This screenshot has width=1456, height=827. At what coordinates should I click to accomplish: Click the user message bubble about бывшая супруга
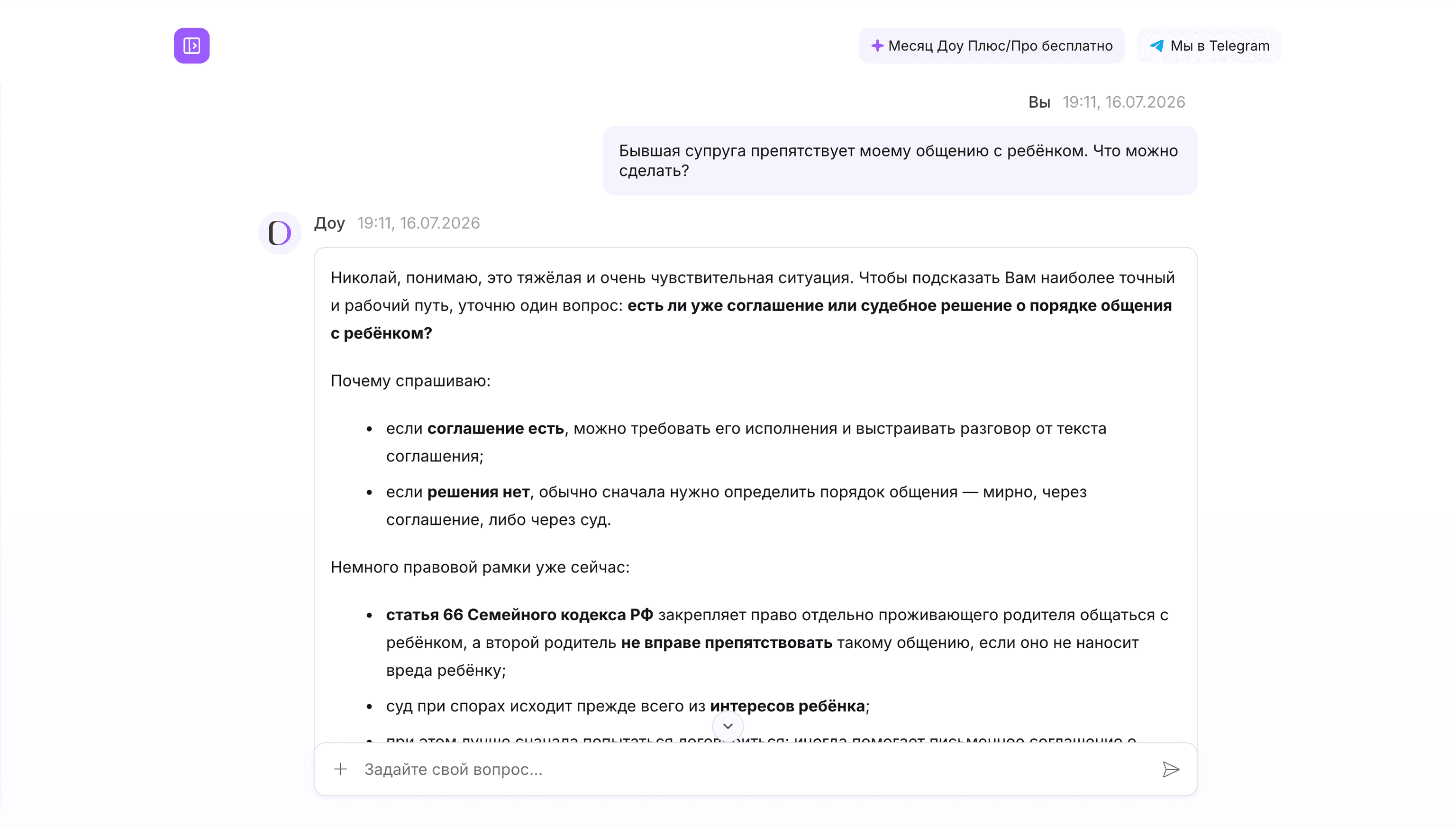click(900, 161)
